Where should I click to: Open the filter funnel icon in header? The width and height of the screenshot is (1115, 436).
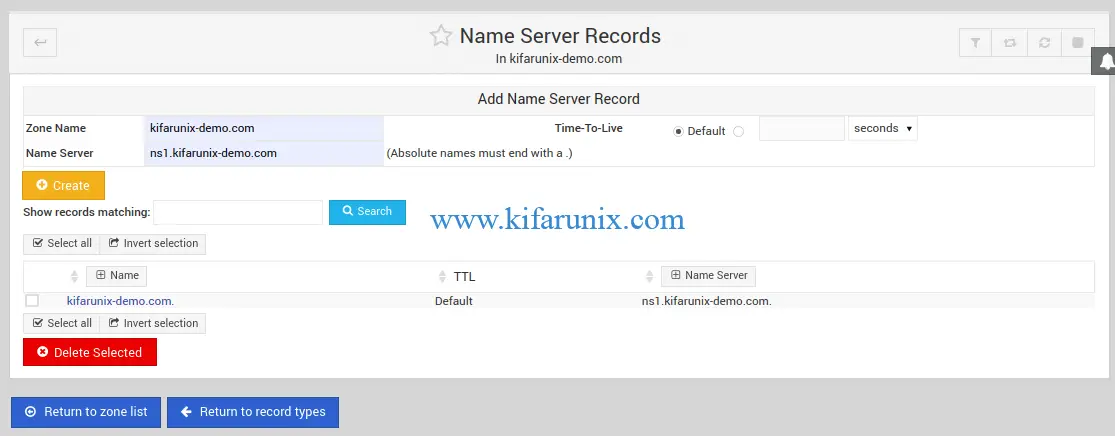point(975,42)
